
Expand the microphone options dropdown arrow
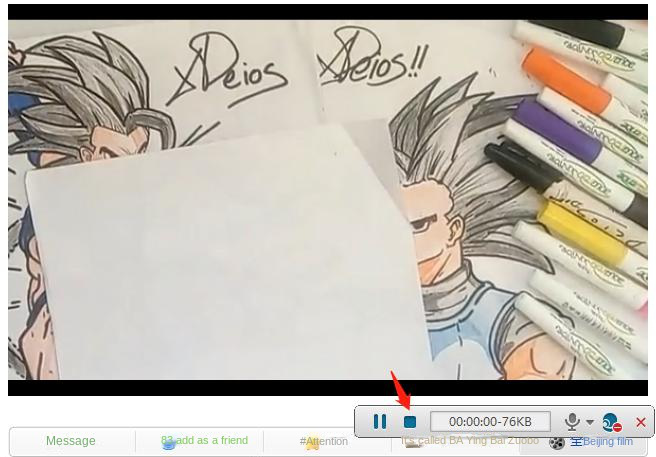coord(590,422)
